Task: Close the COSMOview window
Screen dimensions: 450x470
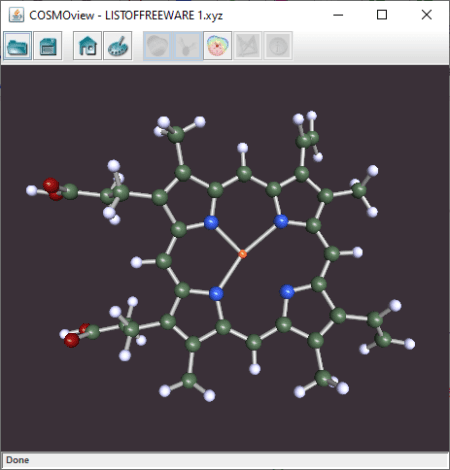Action: (427, 15)
